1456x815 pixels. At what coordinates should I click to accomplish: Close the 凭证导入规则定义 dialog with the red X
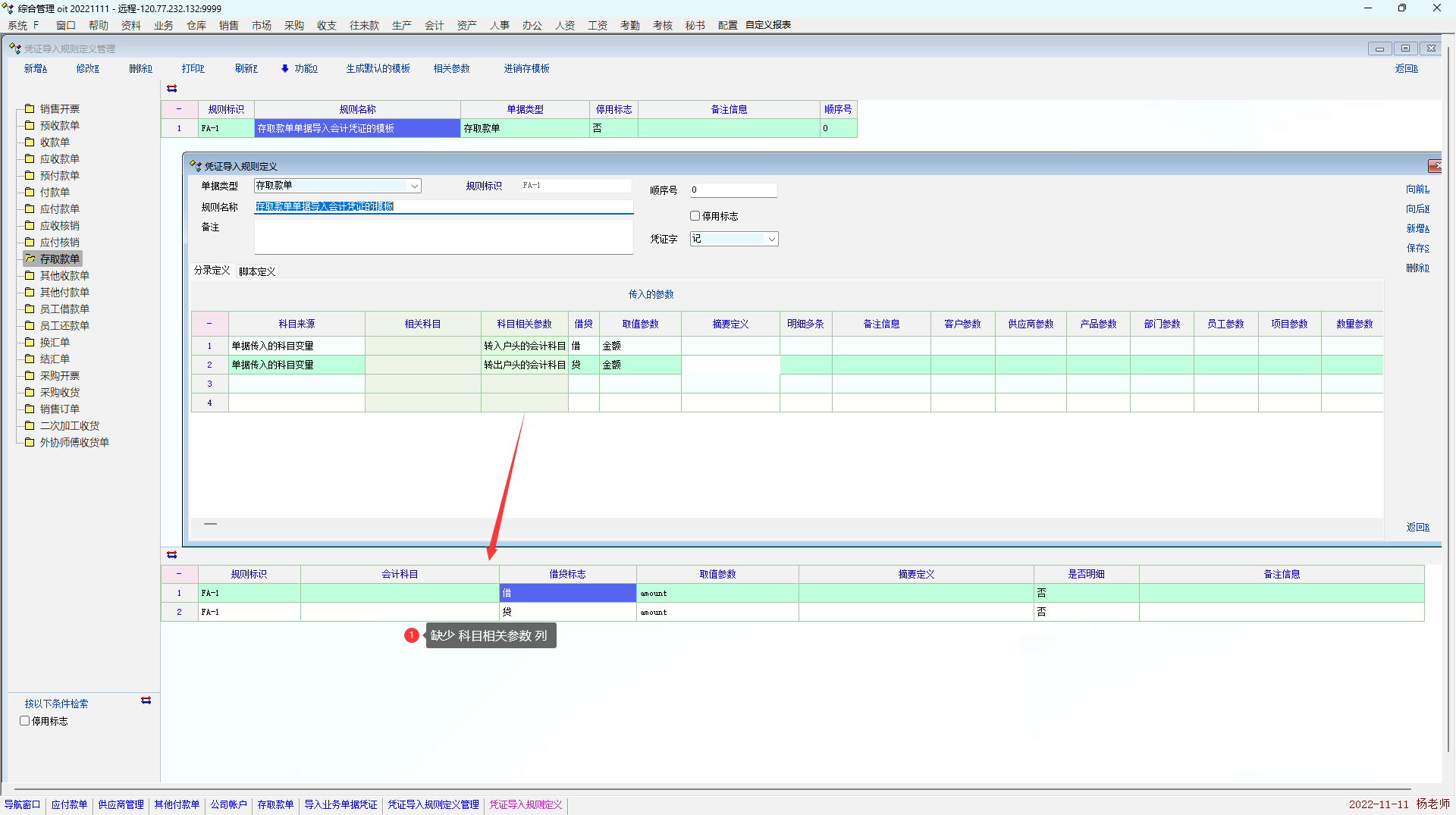(1433, 166)
